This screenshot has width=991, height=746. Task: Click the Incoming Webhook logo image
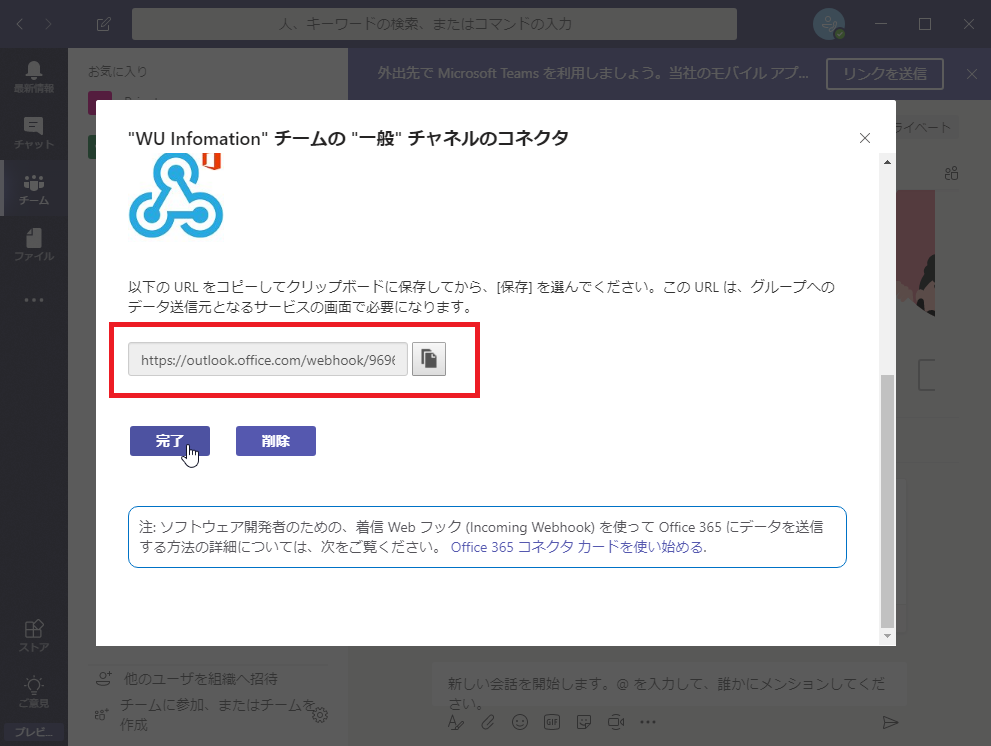tap(176, 195)
